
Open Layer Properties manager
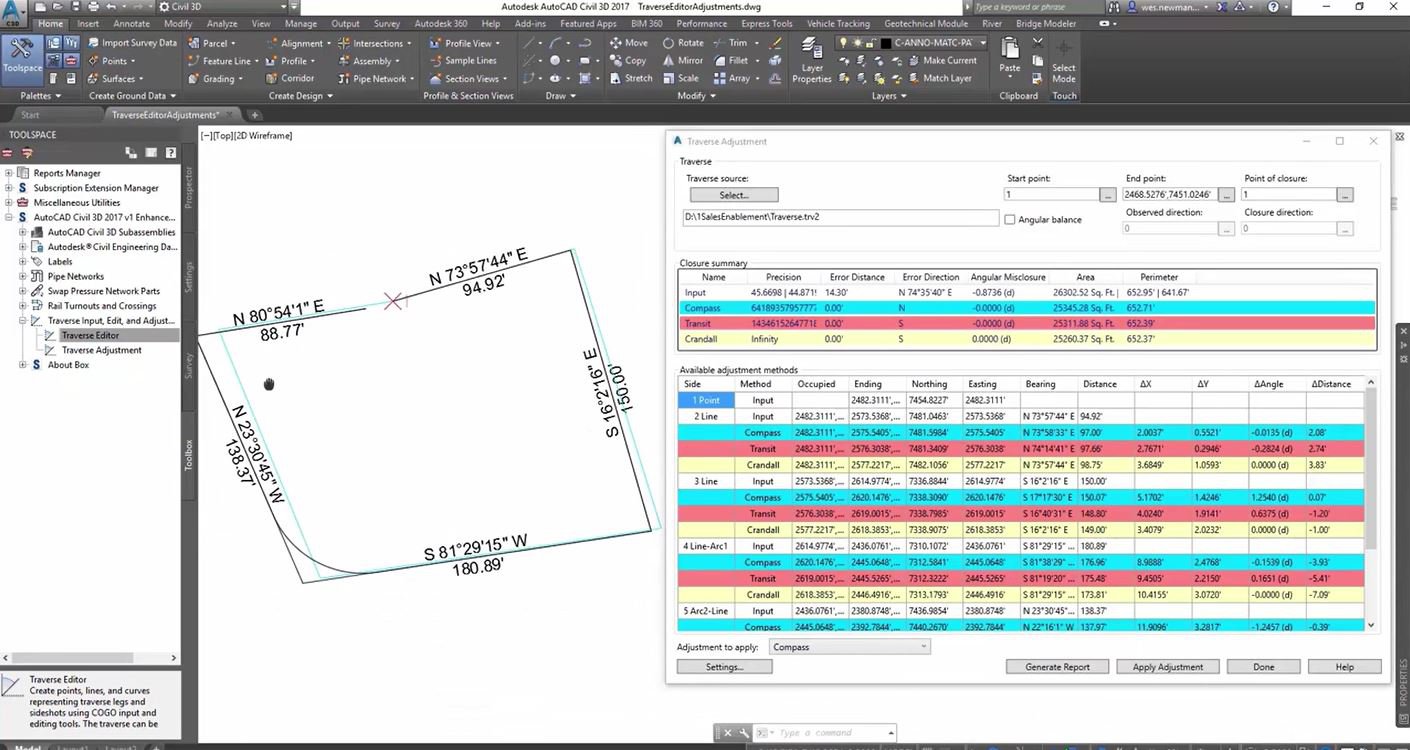pos(811,61)
